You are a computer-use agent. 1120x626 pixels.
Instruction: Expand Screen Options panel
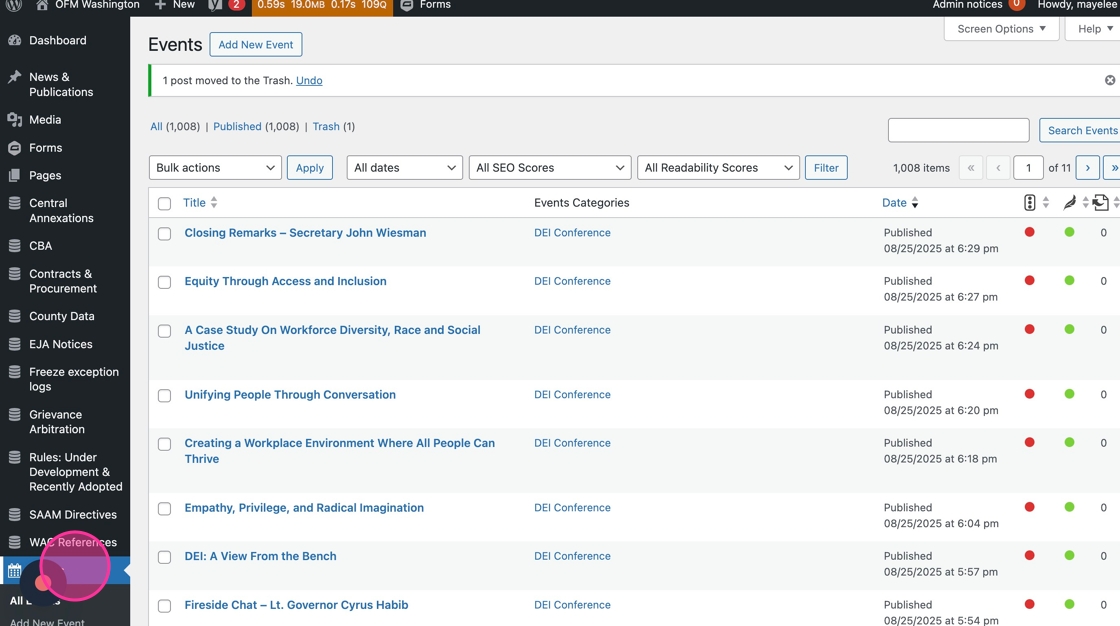coord(1001,29)
